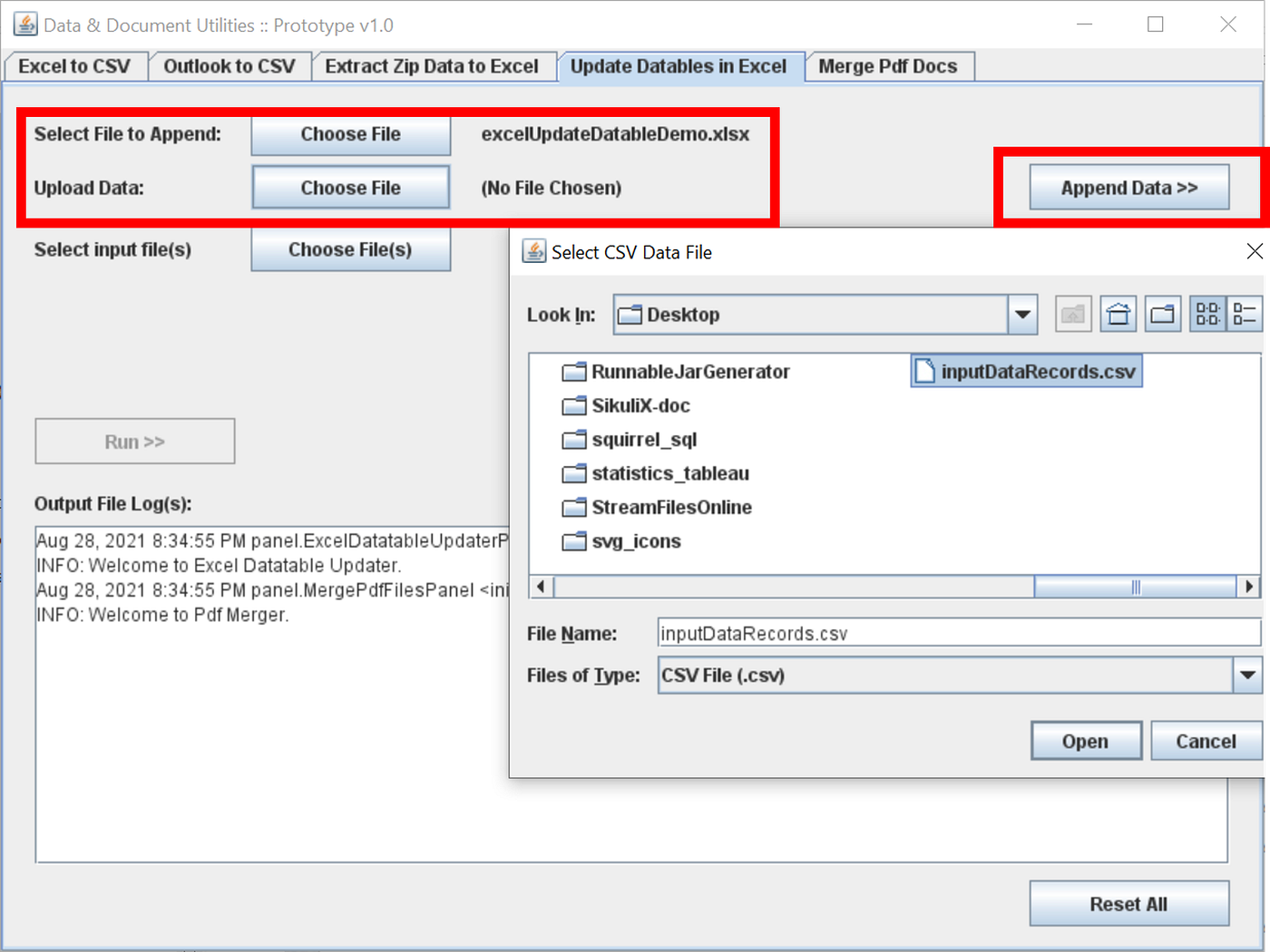Click the Home icon in file chooser
This screenshot has height=952, width=1270.
pyautogui.click(x=1118, y=314)
